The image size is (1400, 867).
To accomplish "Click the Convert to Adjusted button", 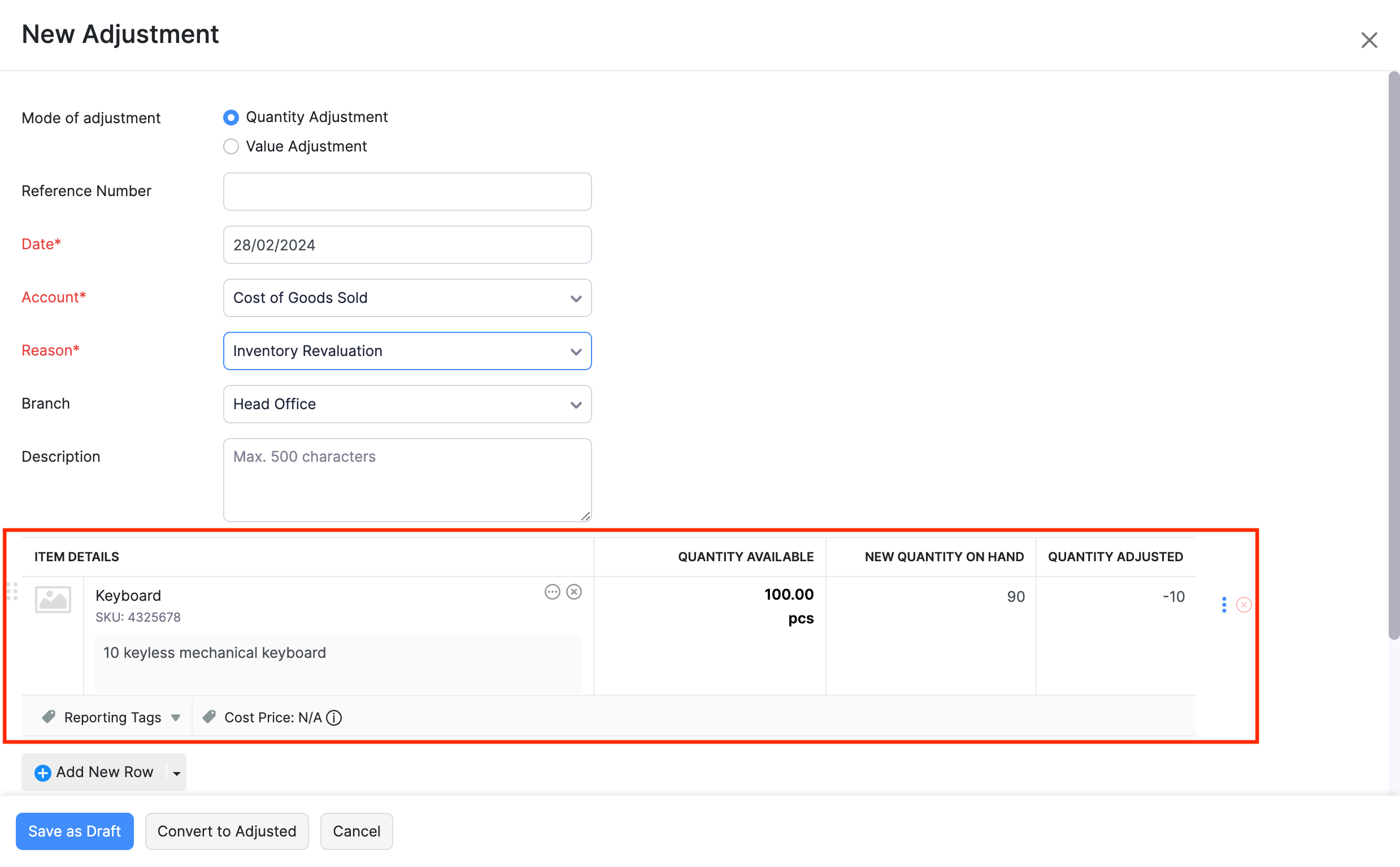I will [227, 831].
